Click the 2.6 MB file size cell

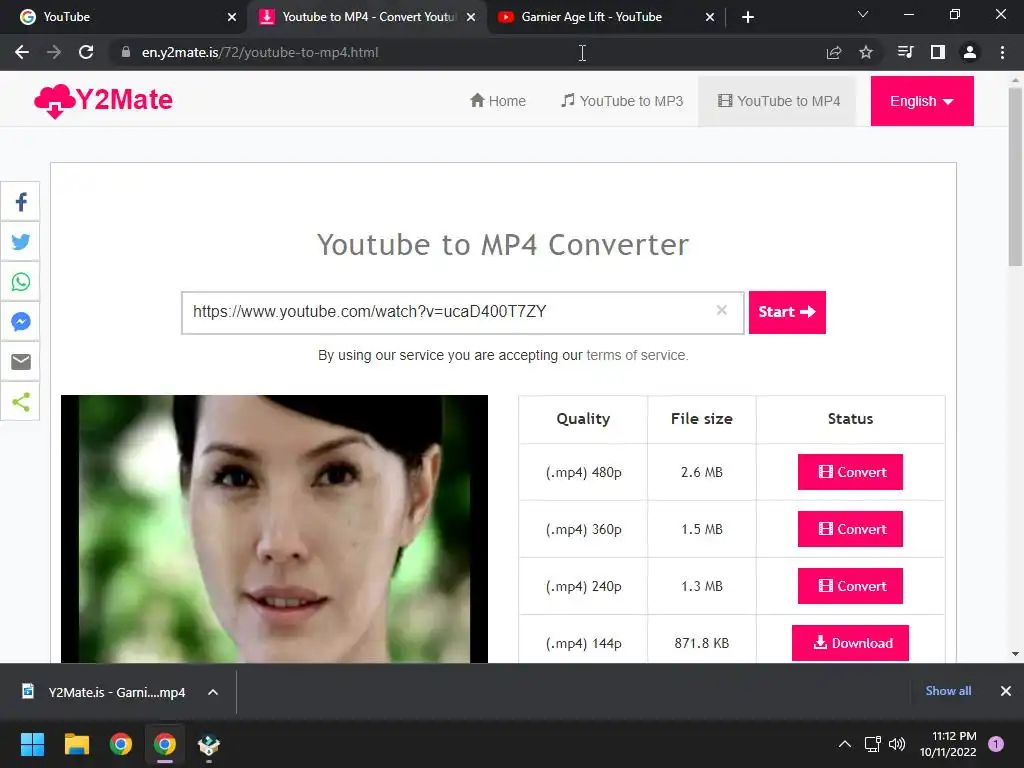coord(701,472)
